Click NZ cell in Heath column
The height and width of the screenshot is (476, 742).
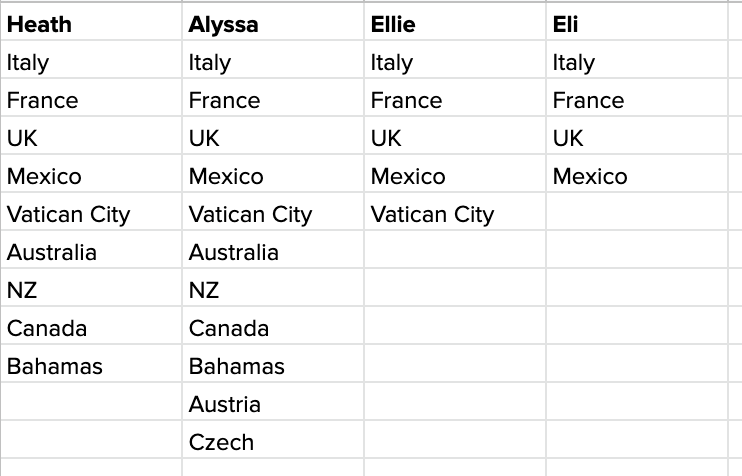91,287
